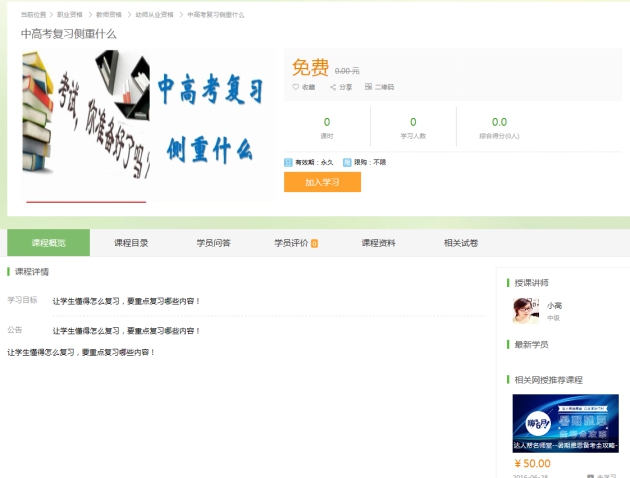The image size is (630, 478).
Task: Open the 课程目录 tab
Action: pyautogui.click(x=131, y=243)
